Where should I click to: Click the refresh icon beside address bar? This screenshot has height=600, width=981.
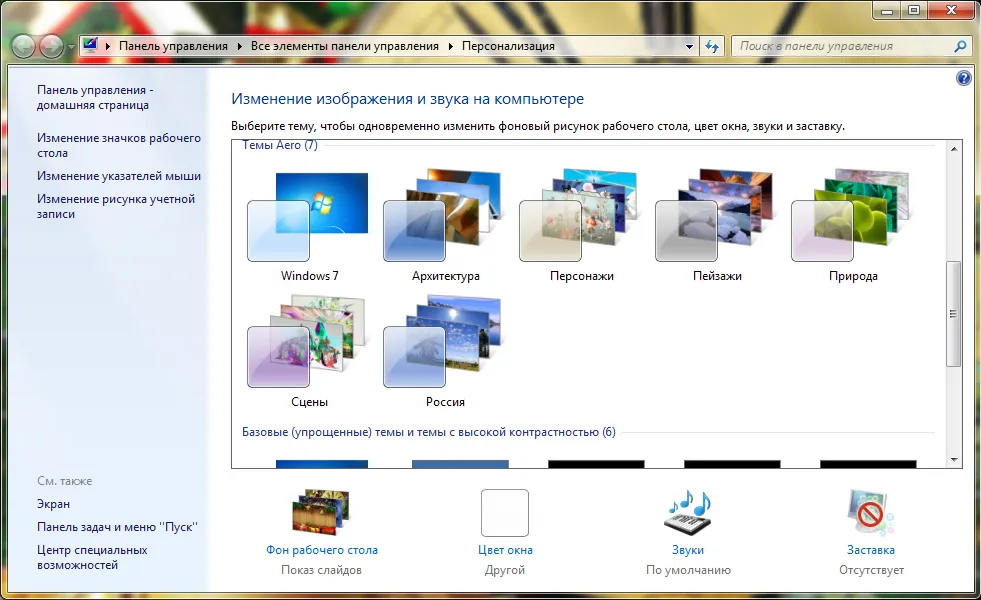coord(712,46)
